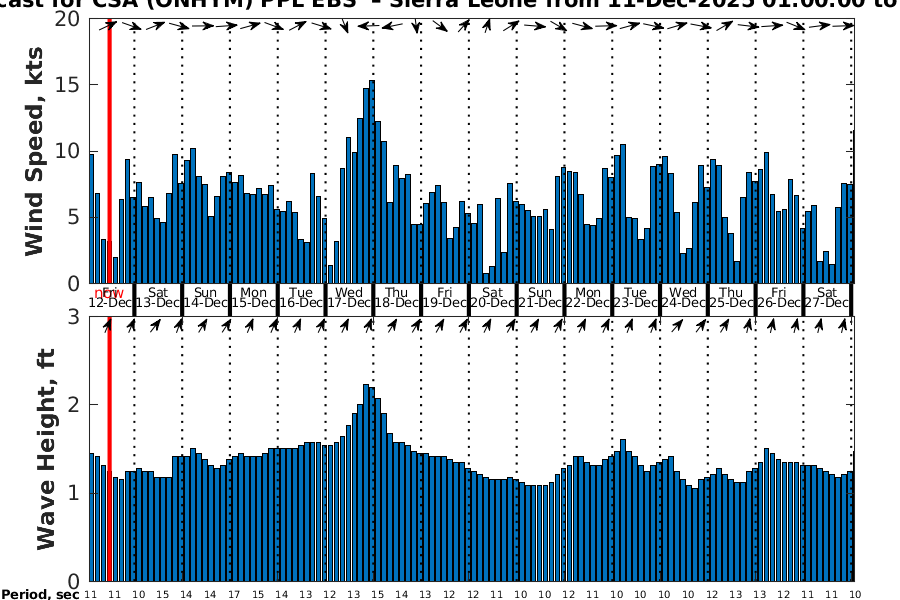Click the tallest wave height bar above 2 ft

click(x=366, y=482)
